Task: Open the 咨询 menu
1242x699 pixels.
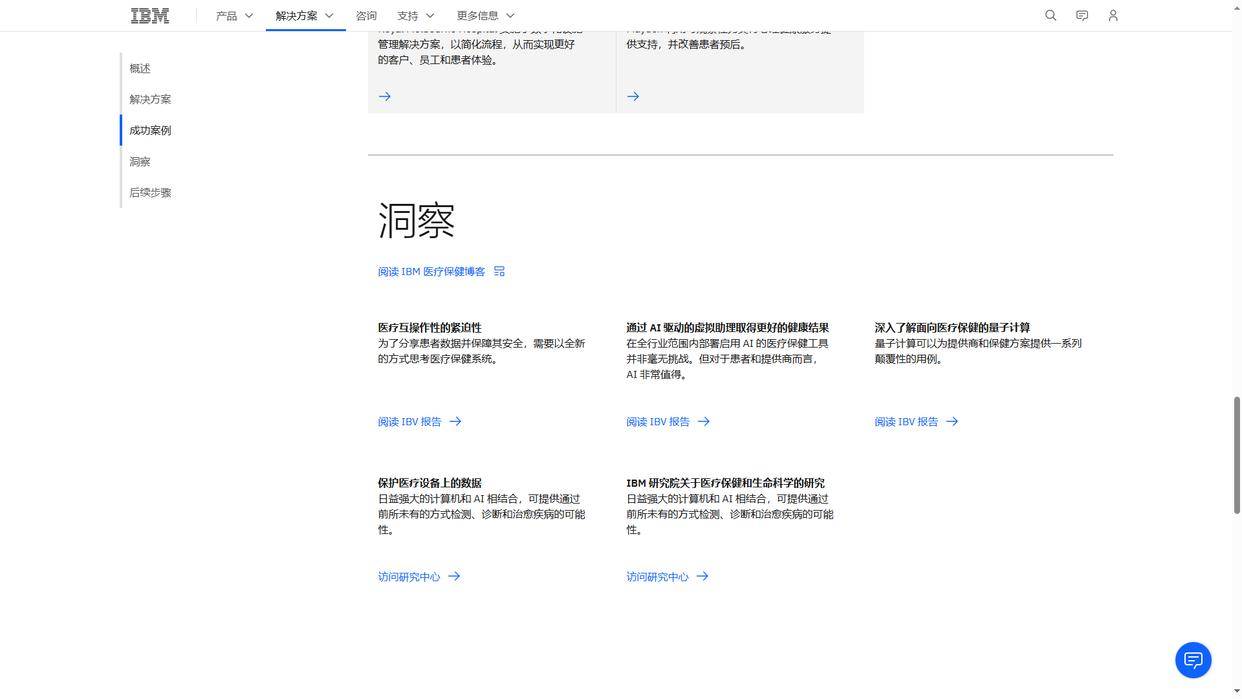Action: point(365,13)
